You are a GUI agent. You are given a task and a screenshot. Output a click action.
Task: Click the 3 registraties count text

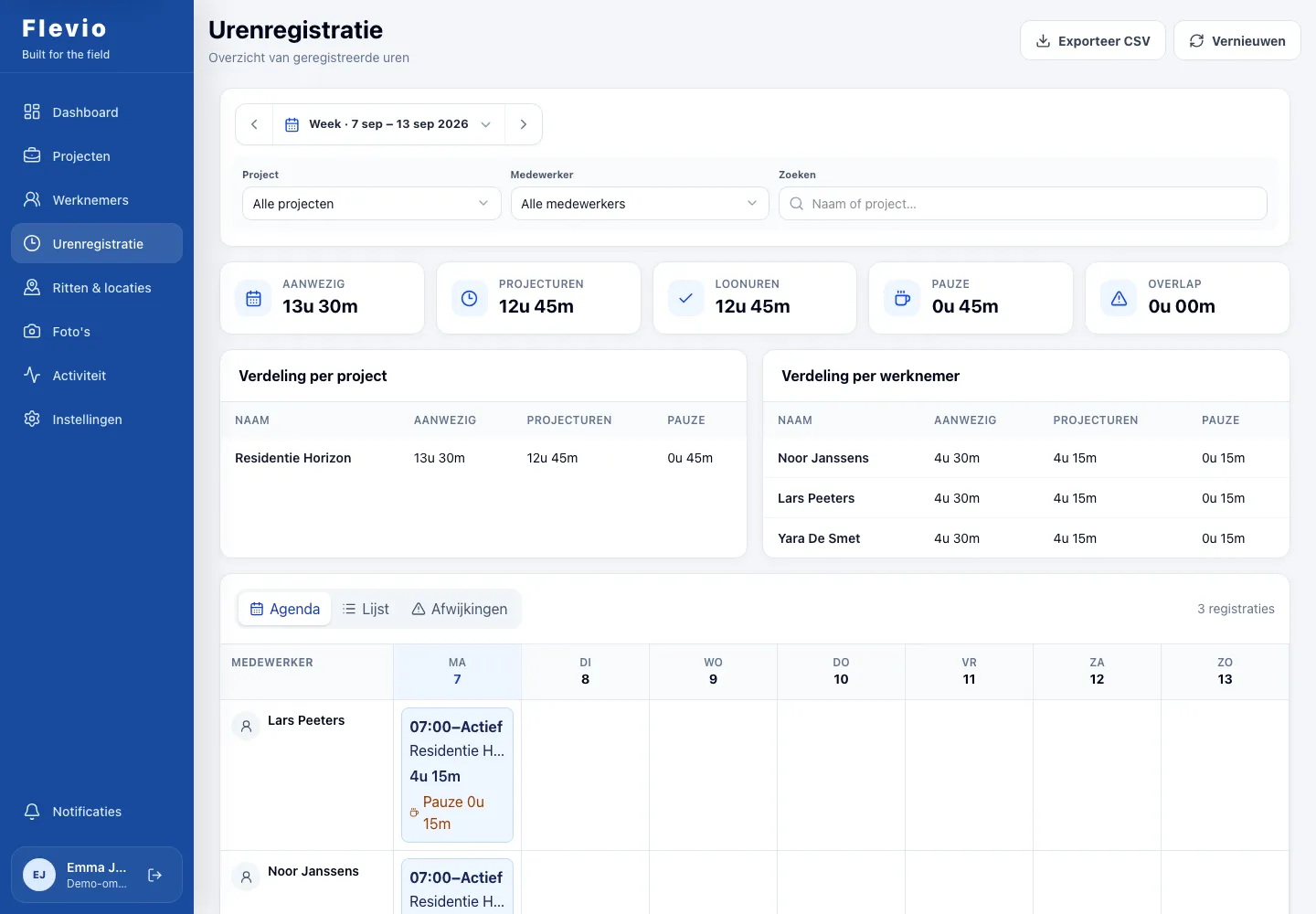coord(1236,609)
